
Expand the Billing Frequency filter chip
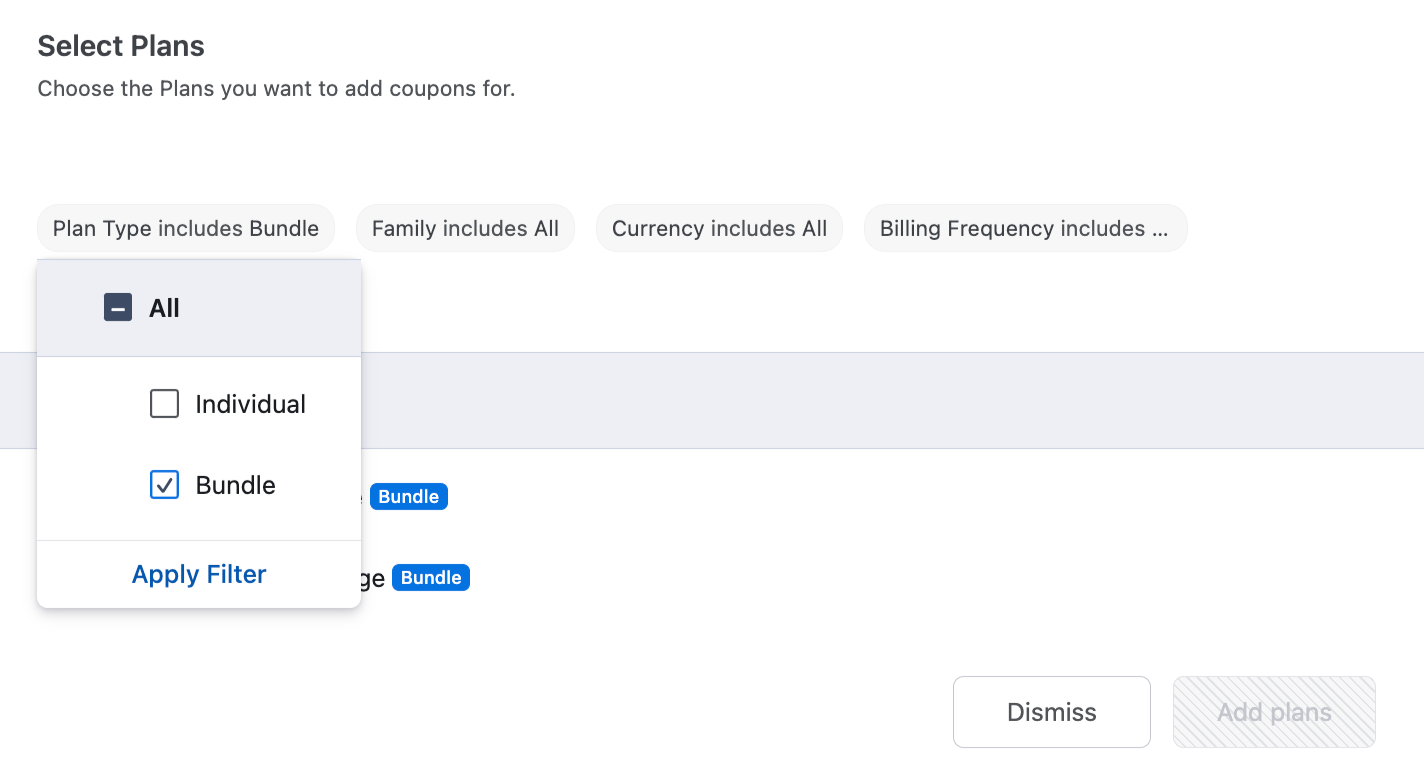coord(1025,228)
